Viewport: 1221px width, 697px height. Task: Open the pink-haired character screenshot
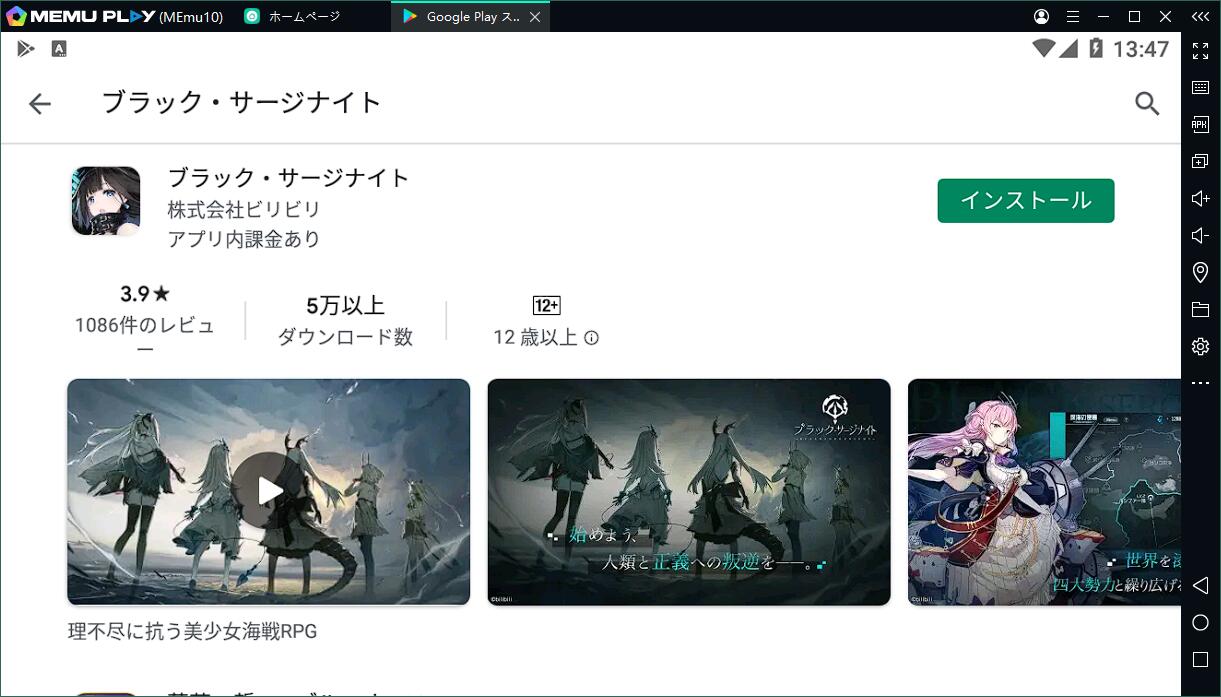click(1043, 491)
